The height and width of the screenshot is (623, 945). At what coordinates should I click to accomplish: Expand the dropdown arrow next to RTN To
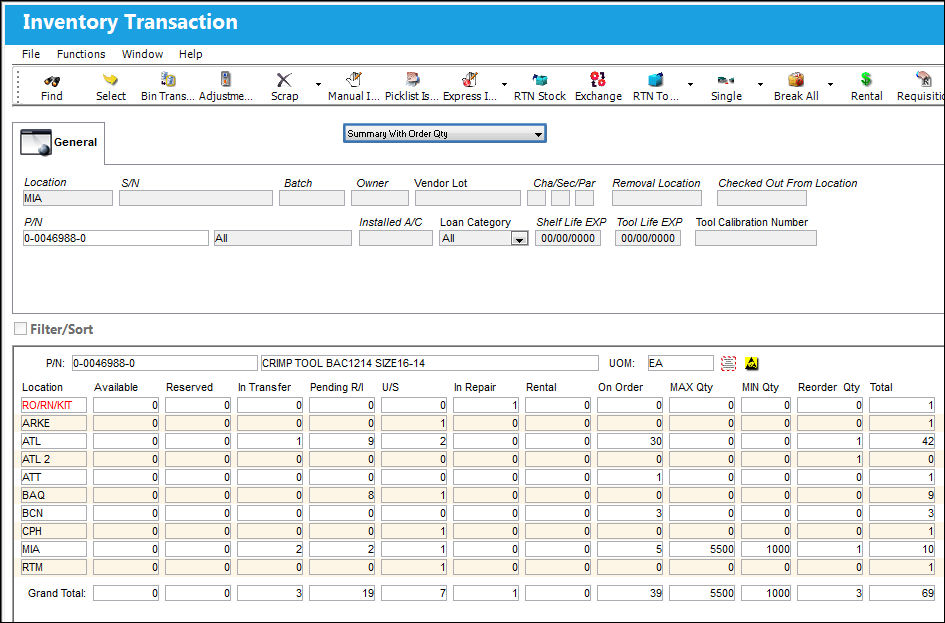point(690,84)
